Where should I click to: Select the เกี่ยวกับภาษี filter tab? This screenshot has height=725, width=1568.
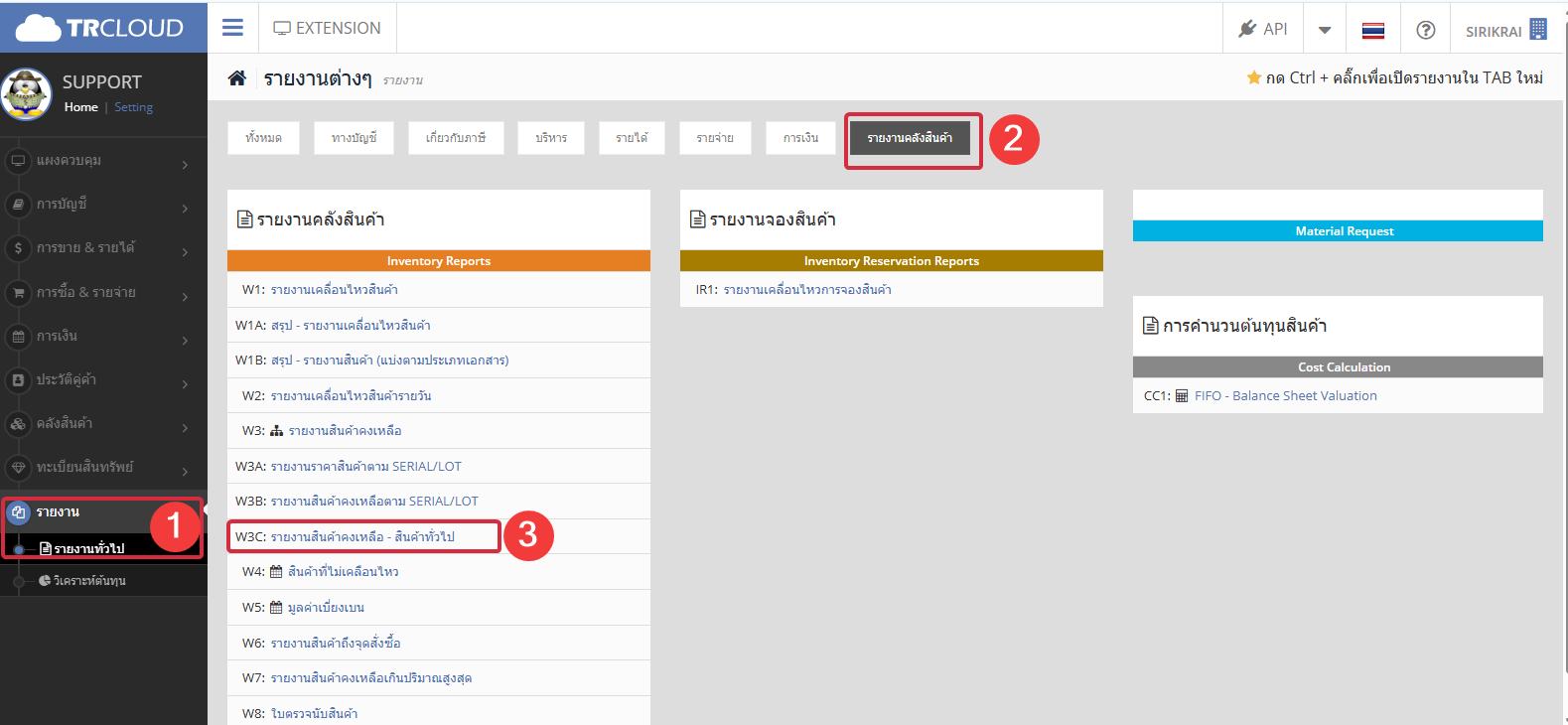[456, 138]
